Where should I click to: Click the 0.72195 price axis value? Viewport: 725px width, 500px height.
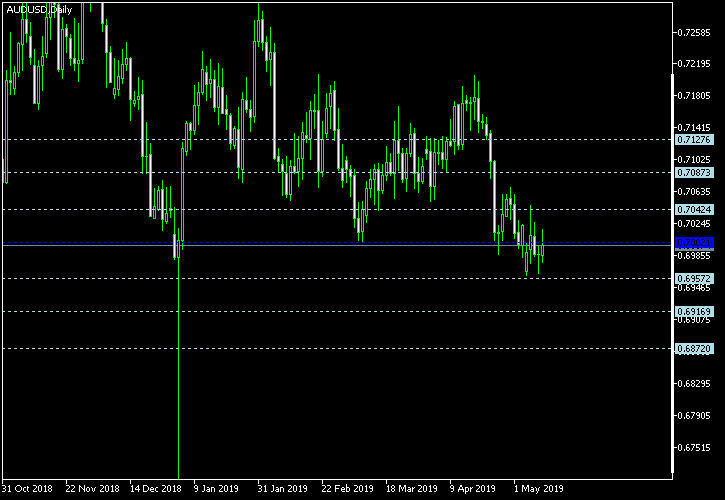pos(694,64)
